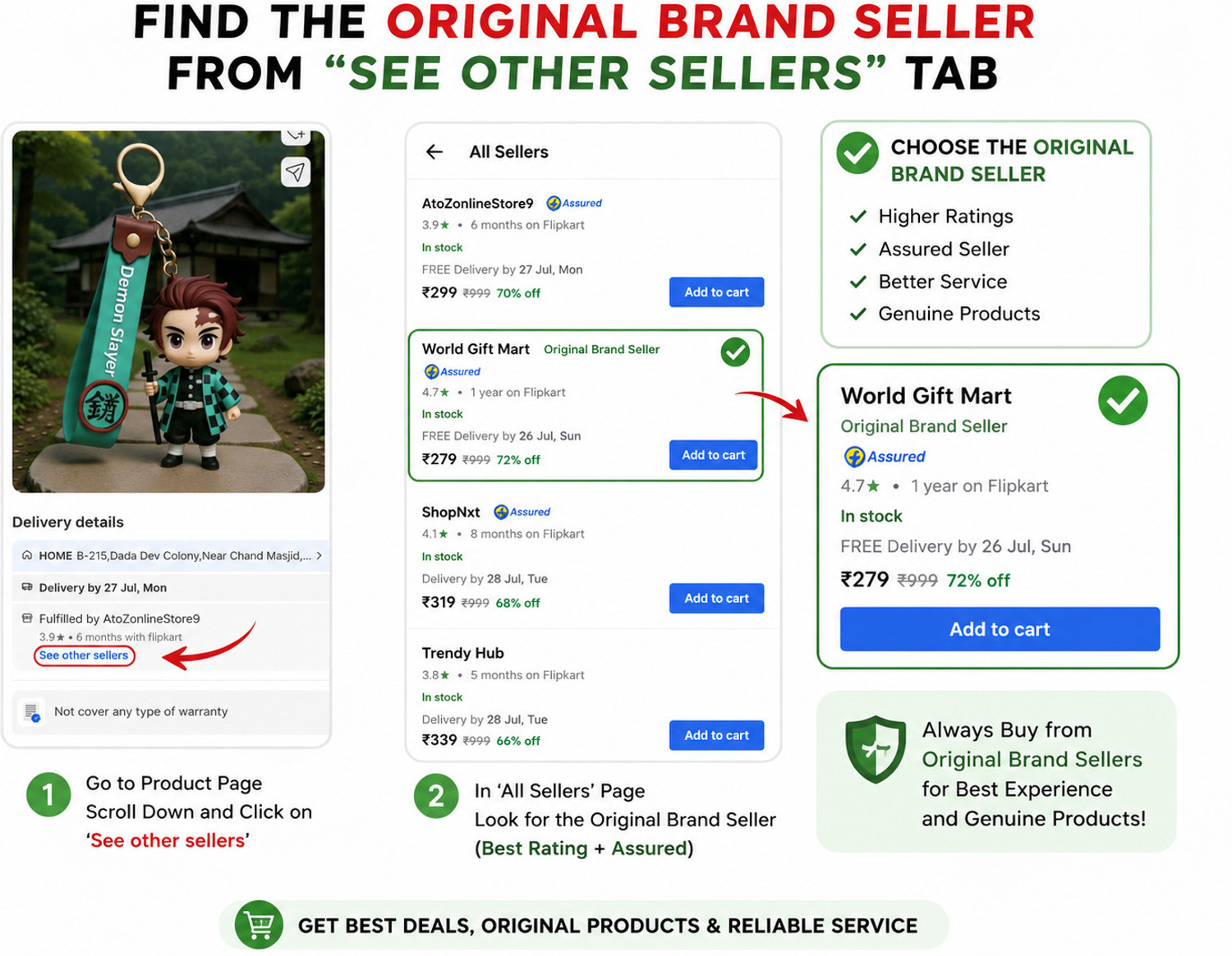Click large Add to cart button

[x=1000, y=629]
